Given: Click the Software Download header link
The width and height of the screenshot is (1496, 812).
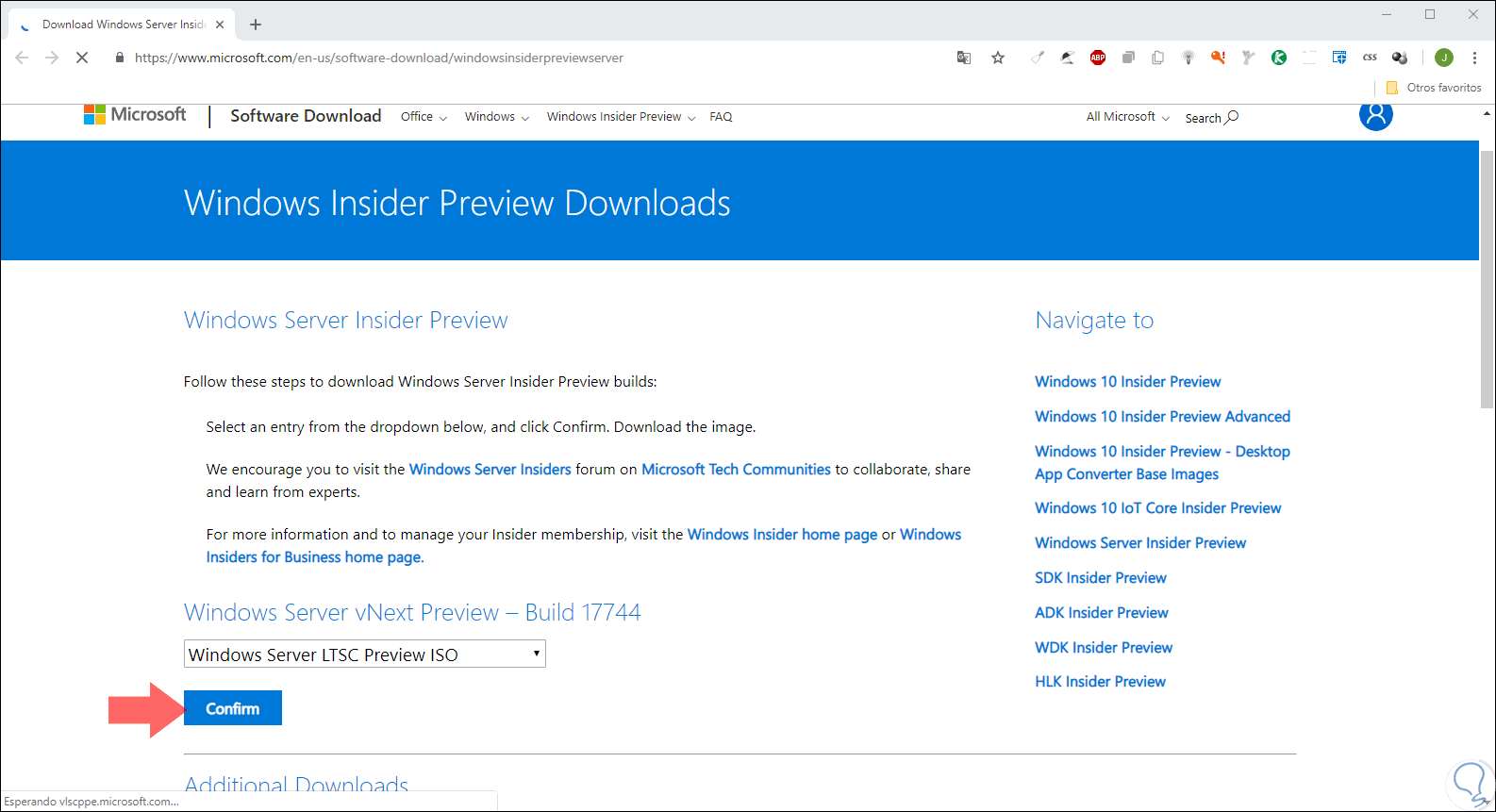Looking at the screenshot, I should click(x=306, y=116).
